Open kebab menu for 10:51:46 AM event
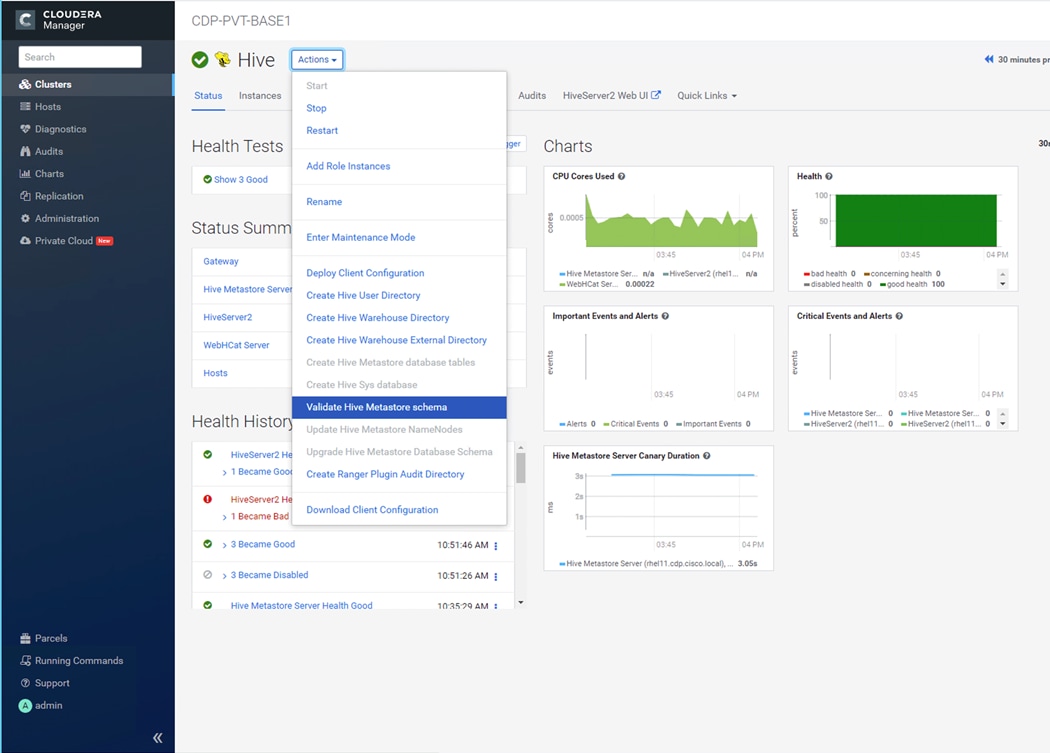The image size is (1050, 753). [496, 546]
